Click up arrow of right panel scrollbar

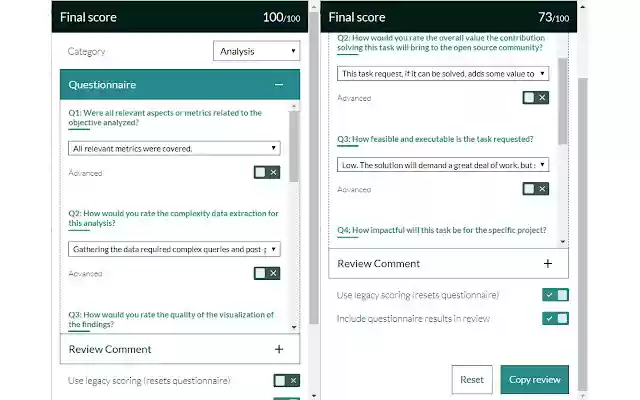(x=582, y=7)
